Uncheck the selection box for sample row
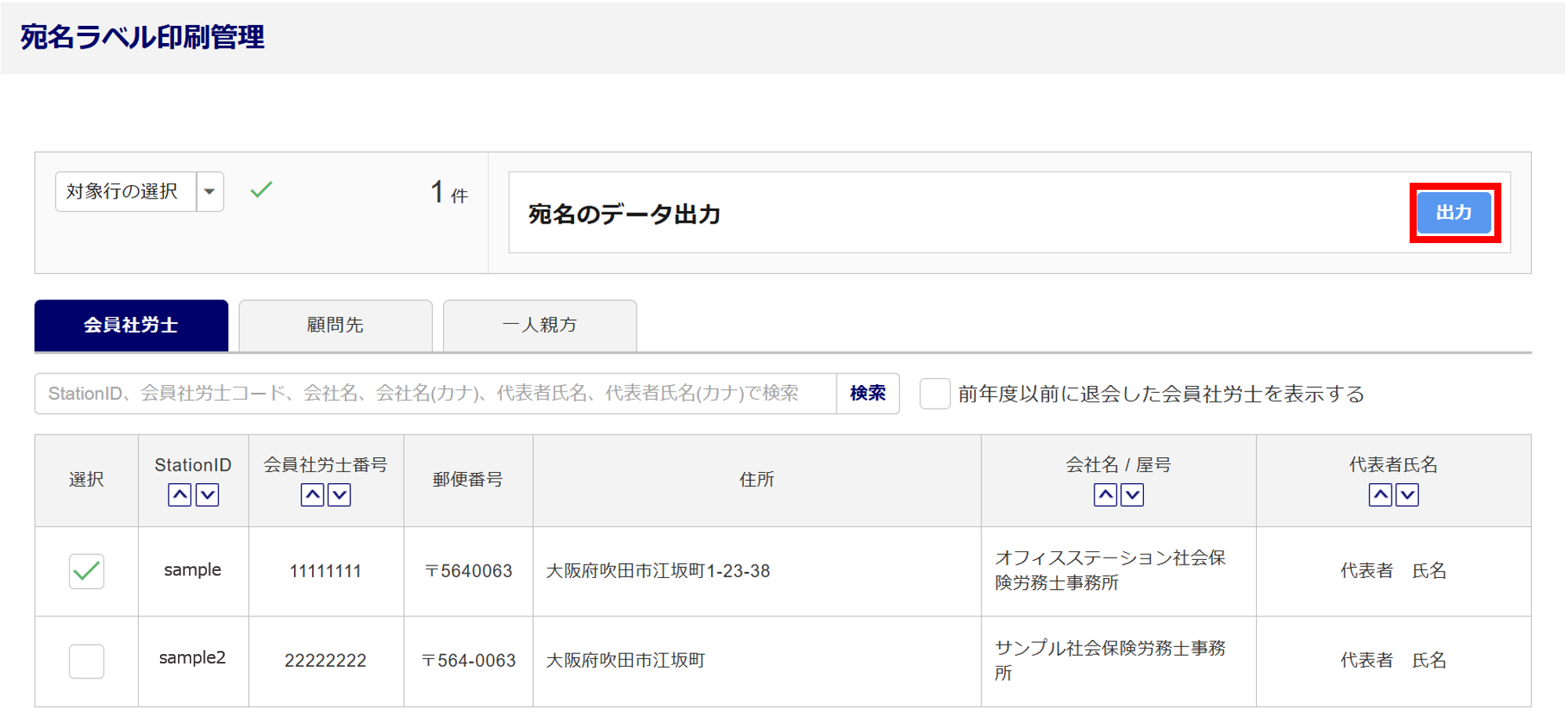The width and height of the screenshot is (1568, 727). (x=86, y=571)
